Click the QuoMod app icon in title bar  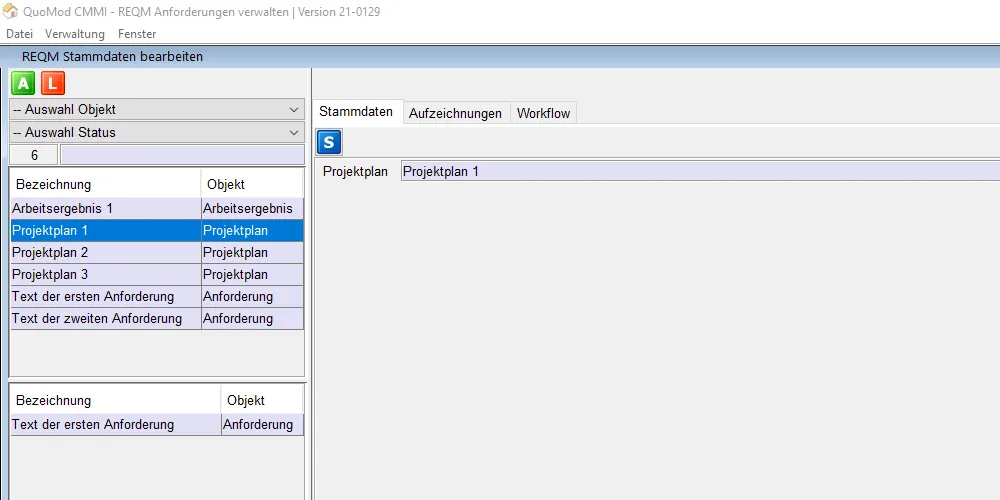tap(11, 12)
